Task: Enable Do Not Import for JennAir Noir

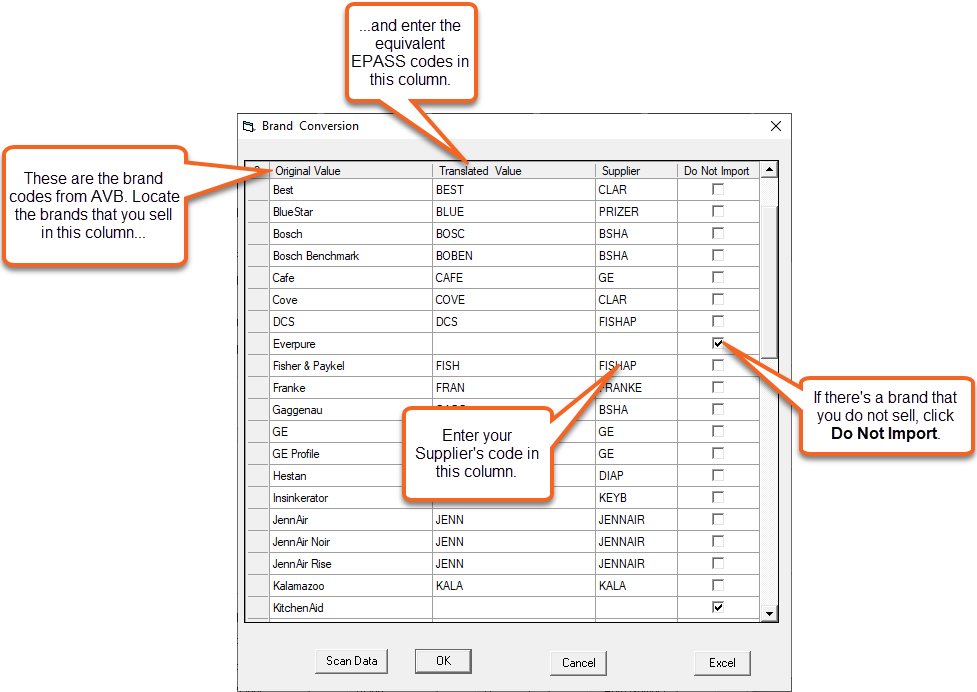Action: [x=718, y=541]
